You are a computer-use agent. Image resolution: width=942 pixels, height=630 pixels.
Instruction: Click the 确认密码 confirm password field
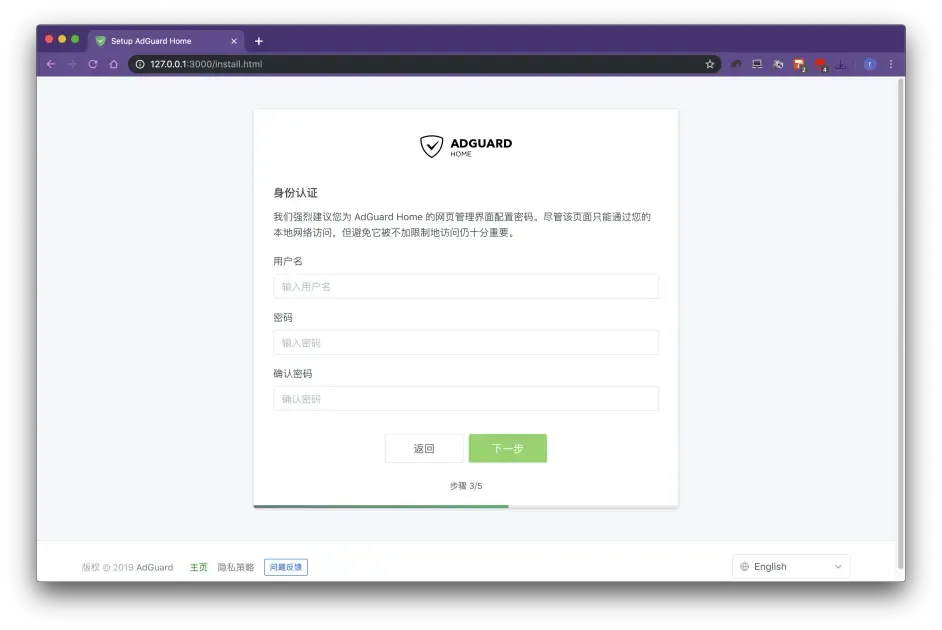click(466, 399)
